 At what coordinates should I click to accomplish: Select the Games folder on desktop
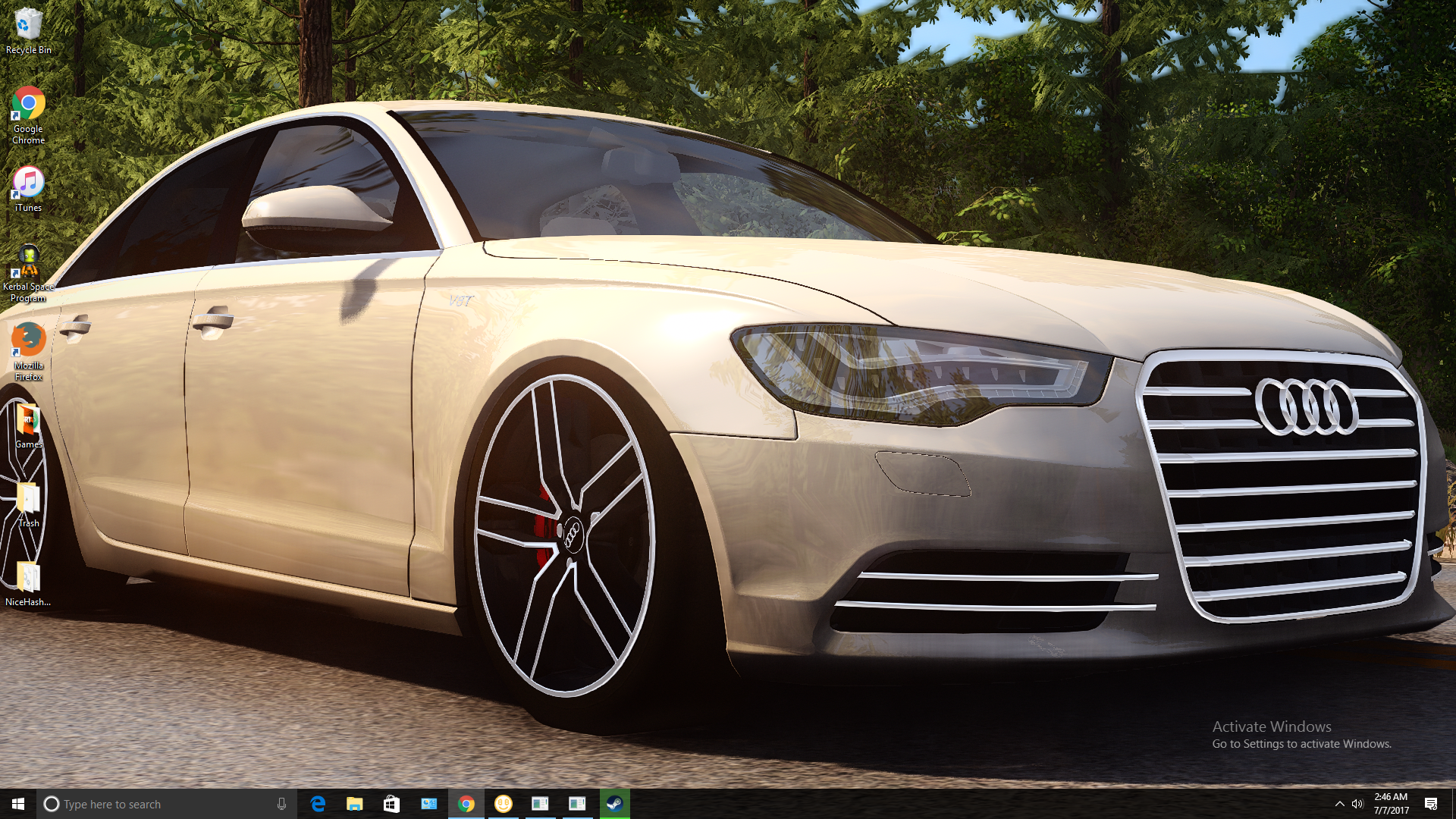pos(28,426)
